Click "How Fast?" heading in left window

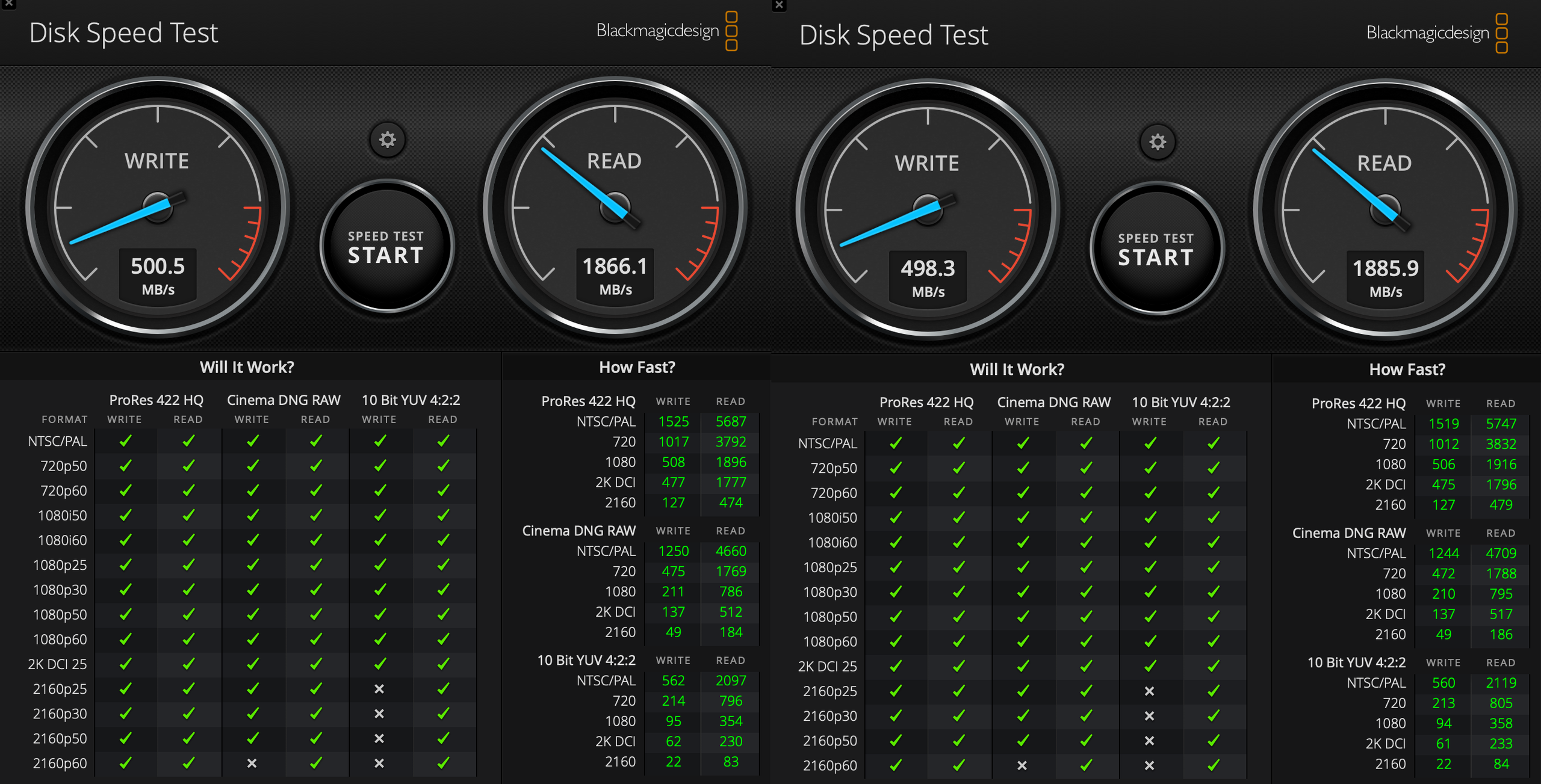637,367
